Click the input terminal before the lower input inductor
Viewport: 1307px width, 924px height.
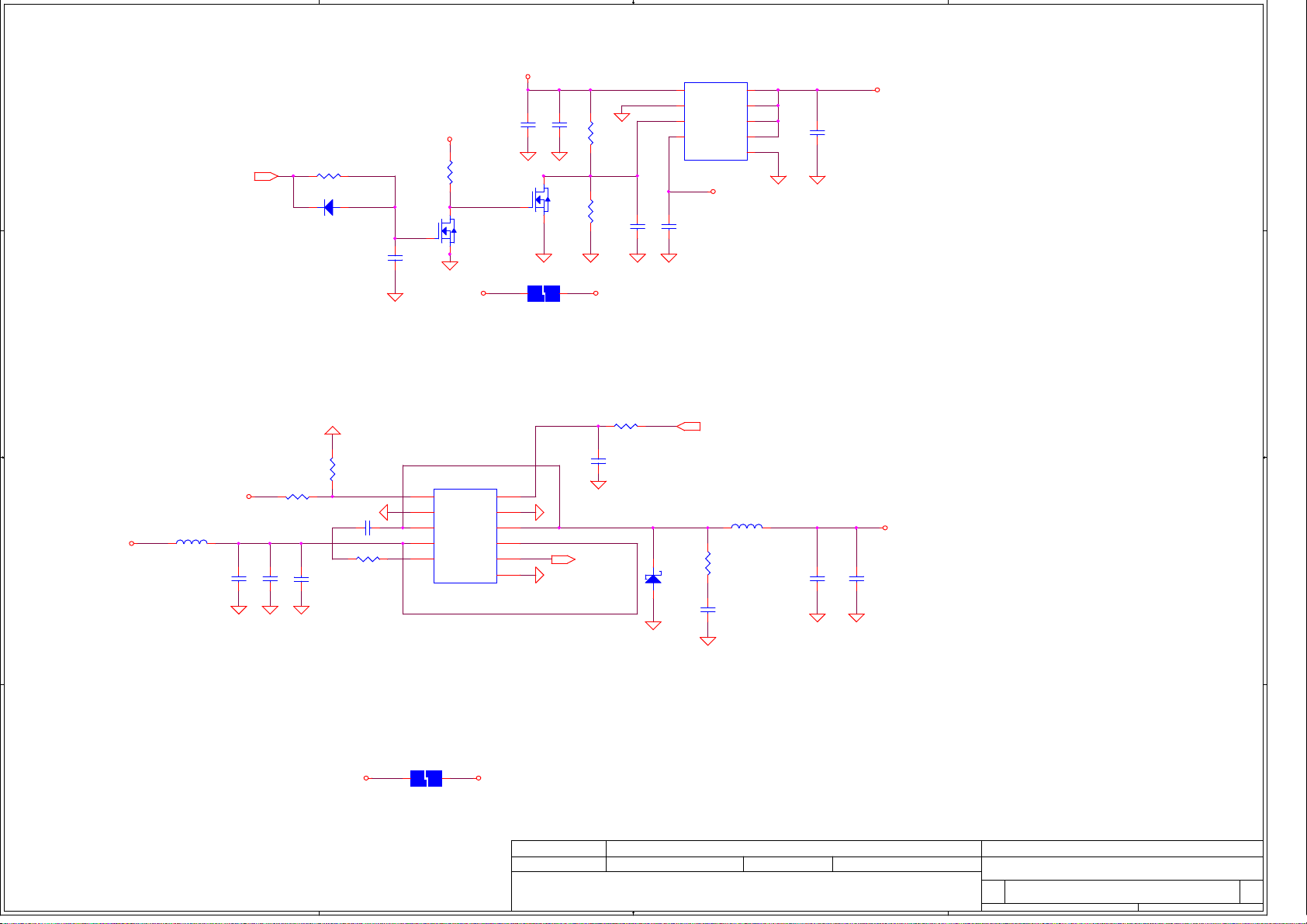click(132, 543)
